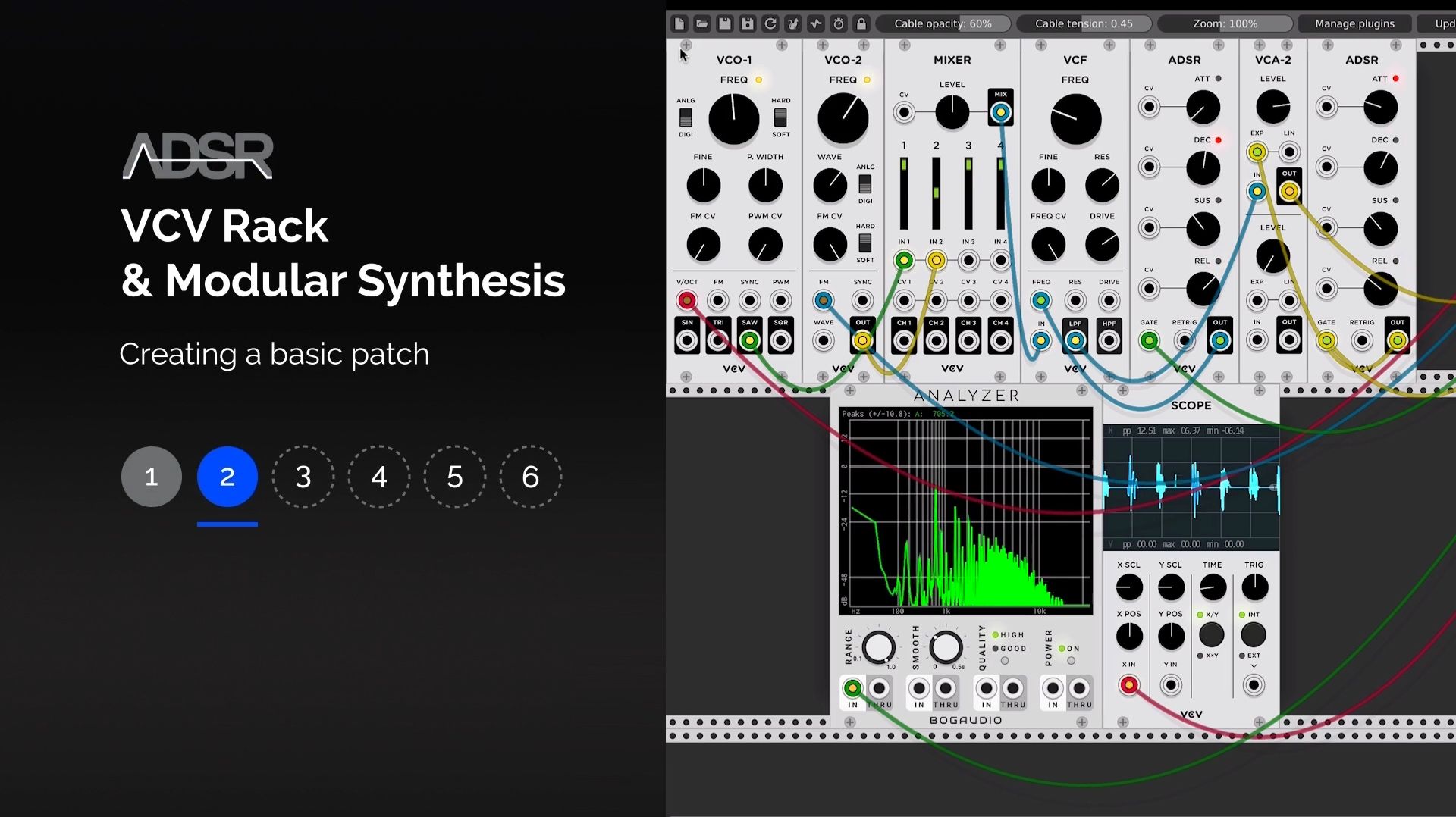Viewport: 1456px width, 817px height.
Task: Open a patch using the folder icon
Action: tap(702, 23)
